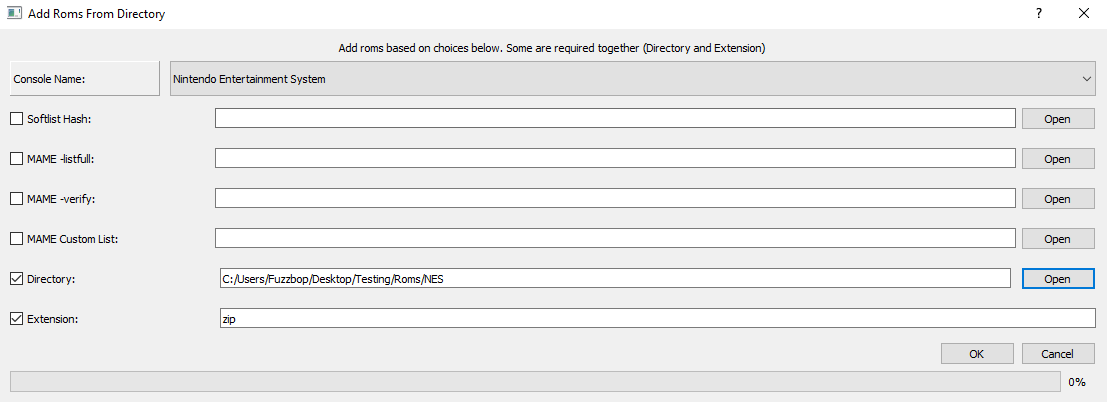Uncheck the Directory checkbox
Image resolution: width=1107 pixels, height=402 pixels.
coord(16,279)
